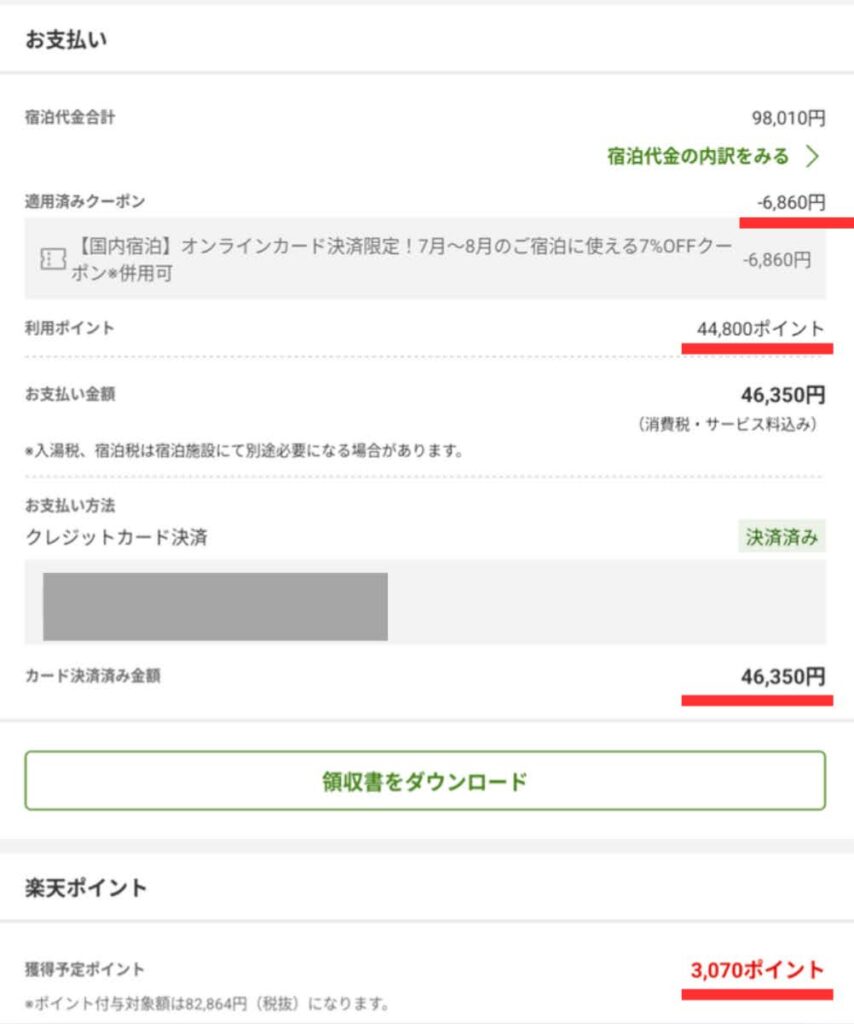Click the お支払い section header
The width and height of the screenshot is (854, 1024).
click(66, 40)
